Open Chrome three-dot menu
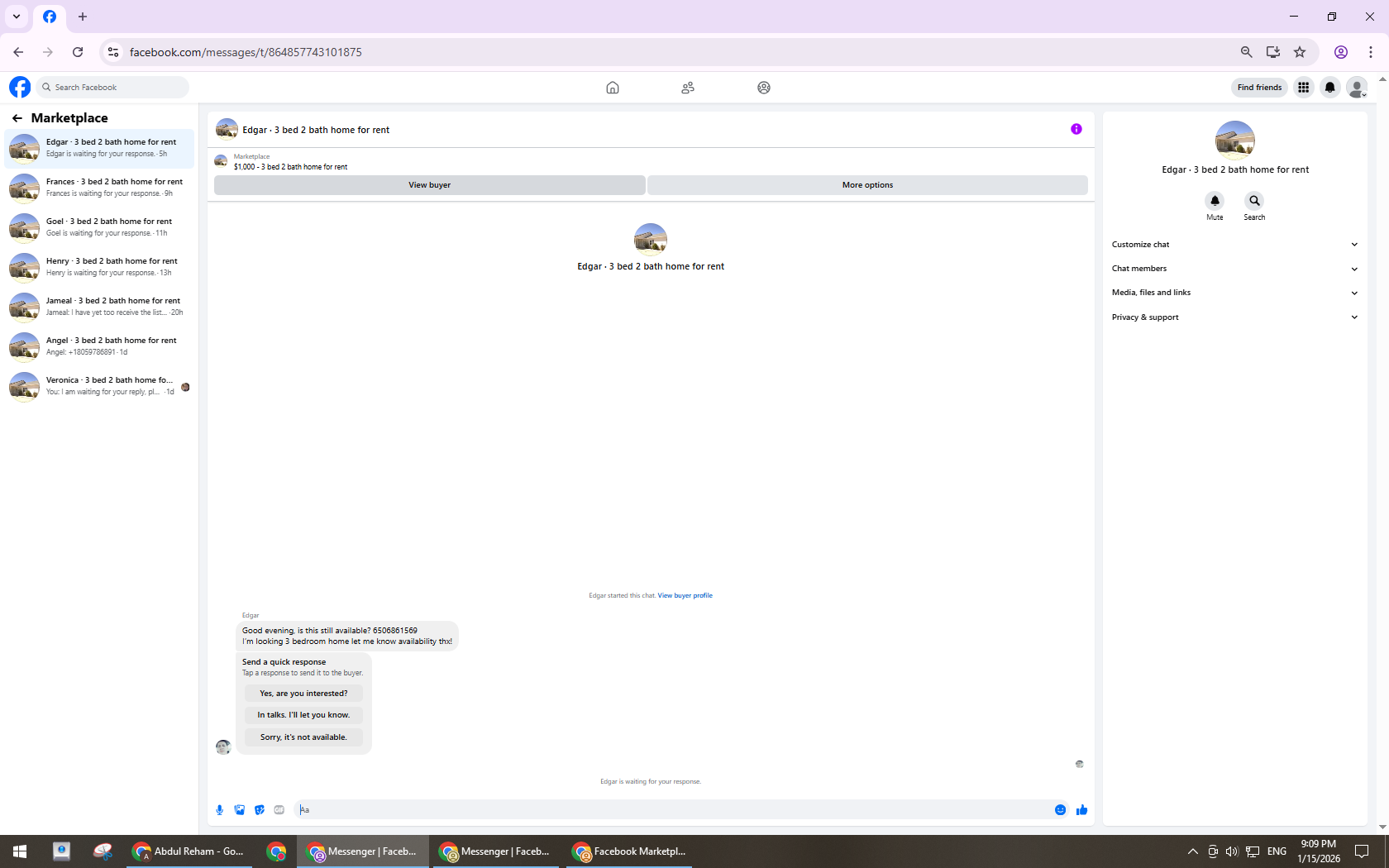Screen dimensions: 1389x868 (1371, 52)
